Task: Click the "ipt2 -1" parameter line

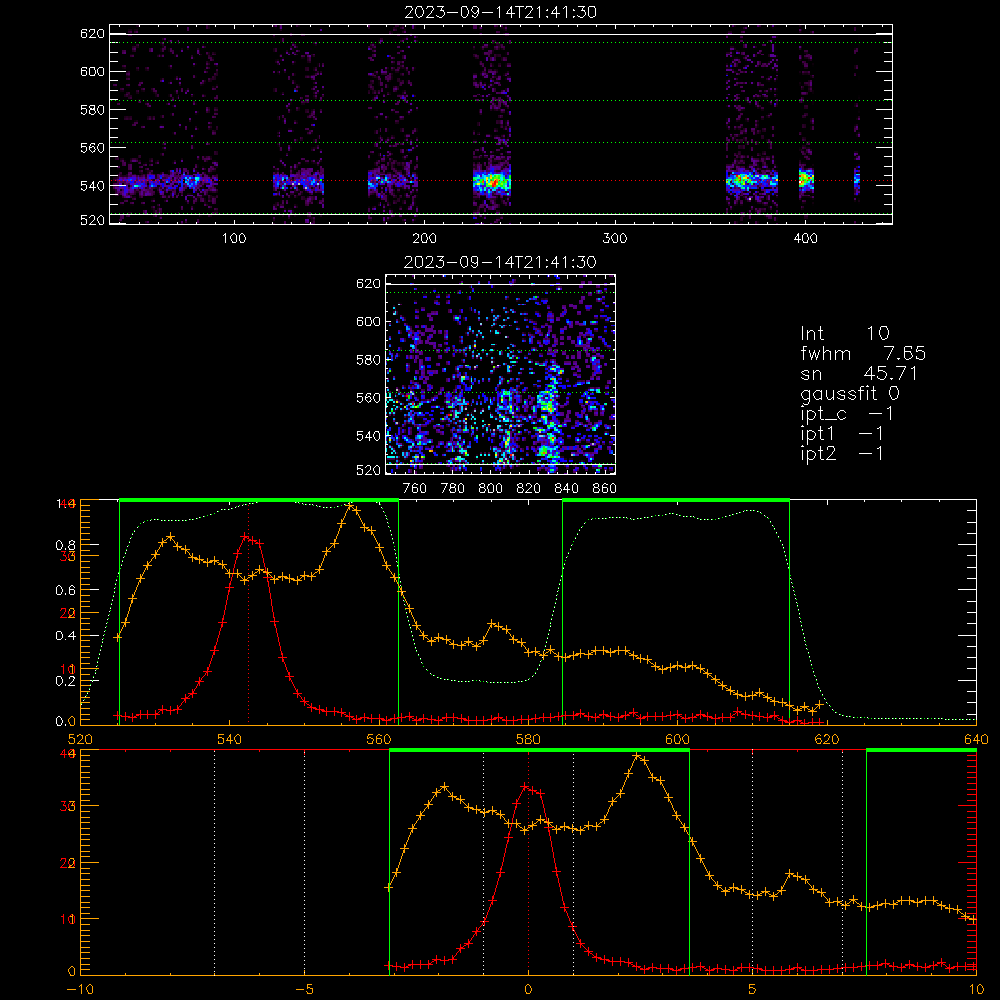Action: 841,453
